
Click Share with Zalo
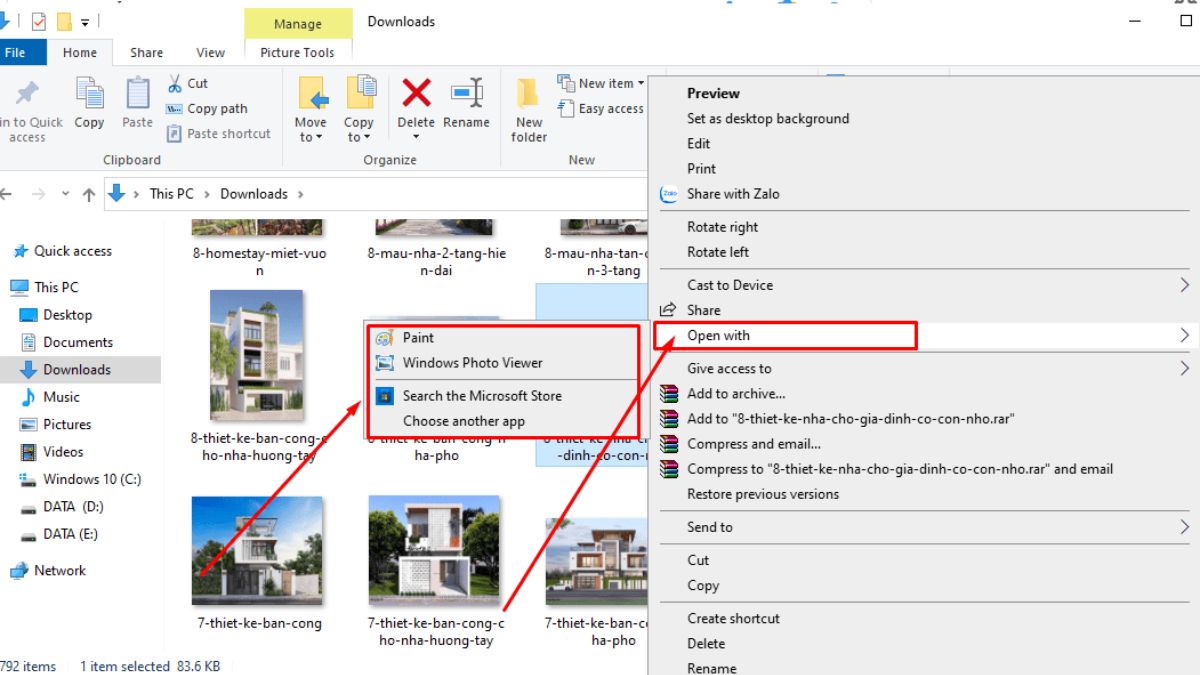pos(733,194)
